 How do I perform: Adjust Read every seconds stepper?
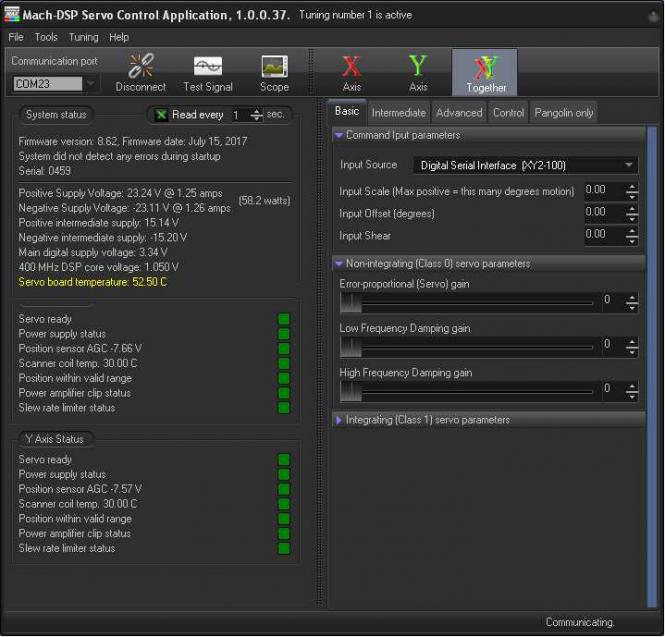coord(257,115)
